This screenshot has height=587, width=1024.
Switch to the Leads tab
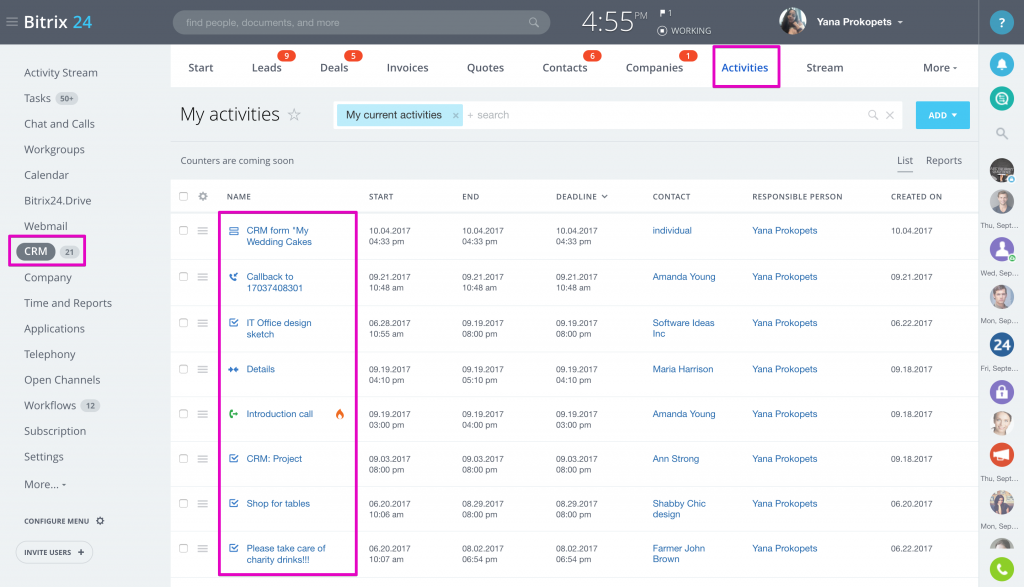click(x=266, y=67)
